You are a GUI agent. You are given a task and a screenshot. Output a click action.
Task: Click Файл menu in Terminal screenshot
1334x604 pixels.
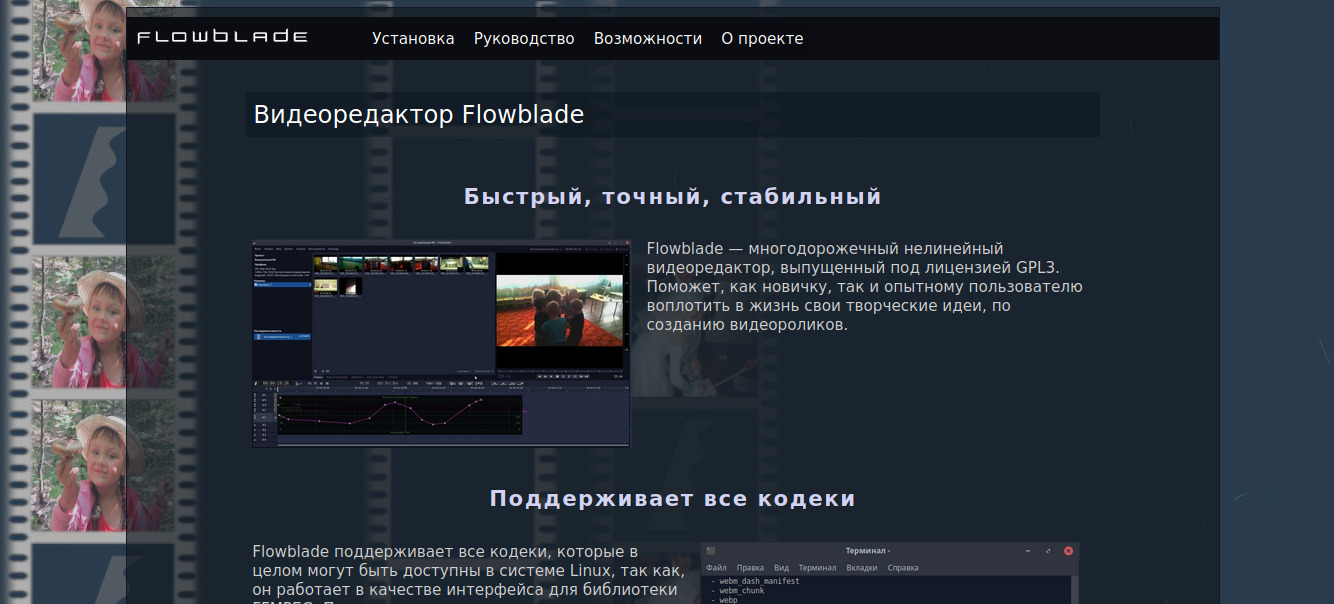tap(716, 568)
